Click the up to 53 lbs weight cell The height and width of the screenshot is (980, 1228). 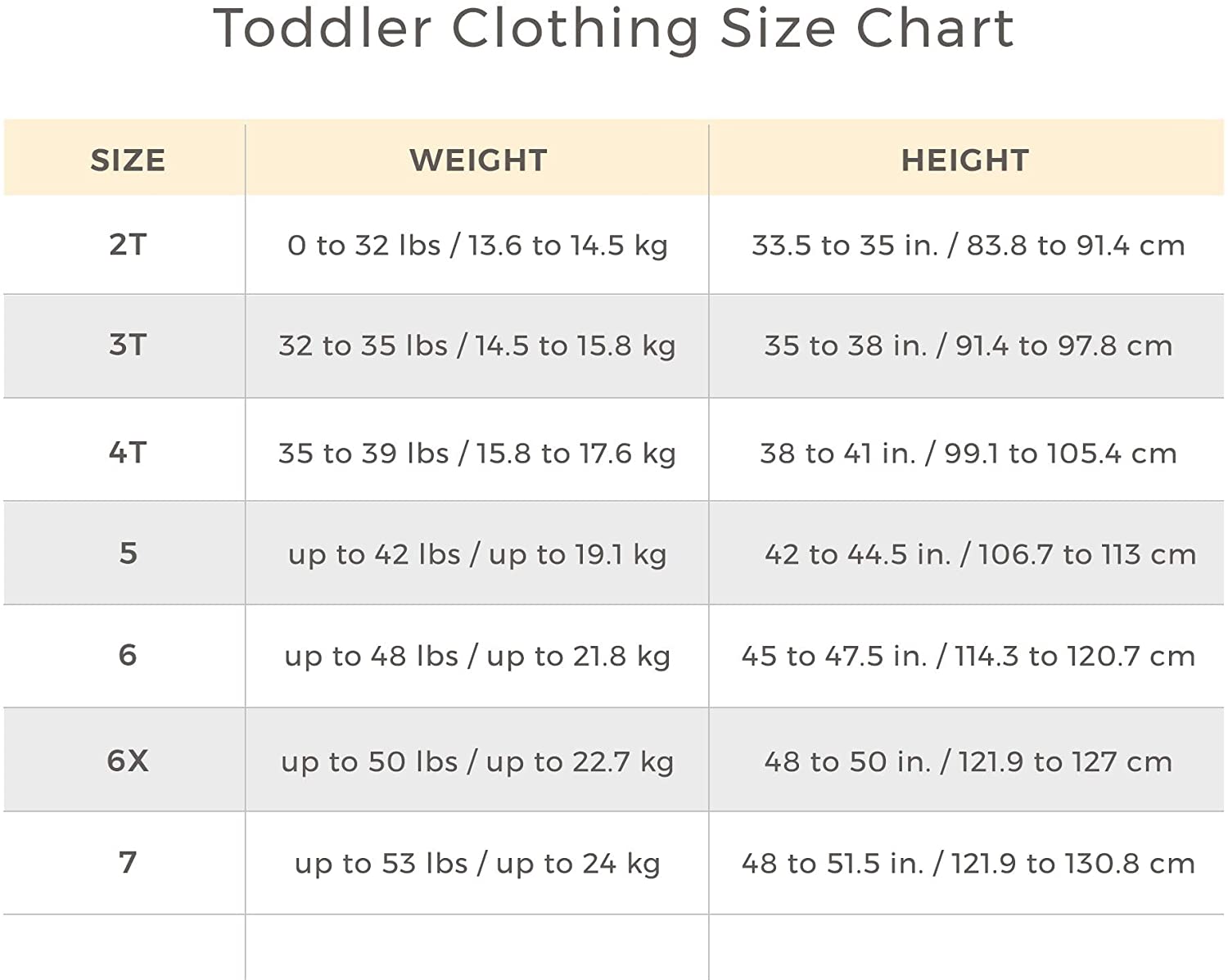(x=477, y=864)
